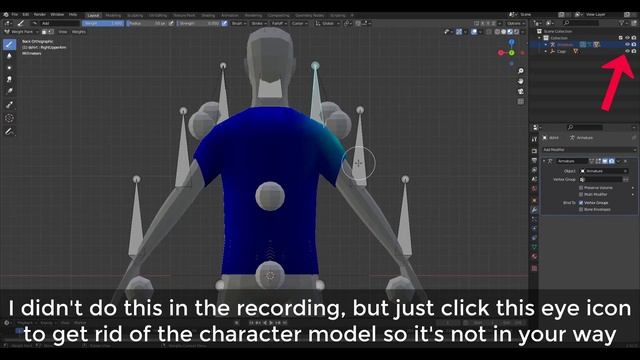
Task: Open the Edit menu
Action: [25, 15]
